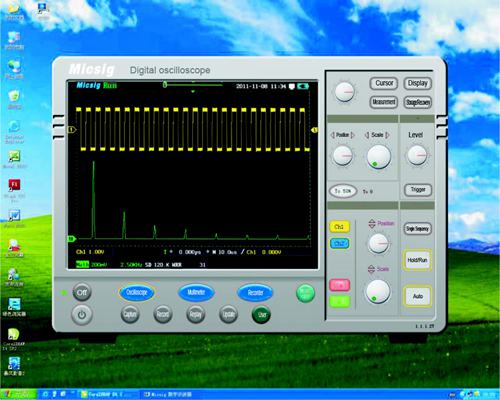Click the horizontal Position knob
The image size is (500, 400).
[x=343, y=156]
